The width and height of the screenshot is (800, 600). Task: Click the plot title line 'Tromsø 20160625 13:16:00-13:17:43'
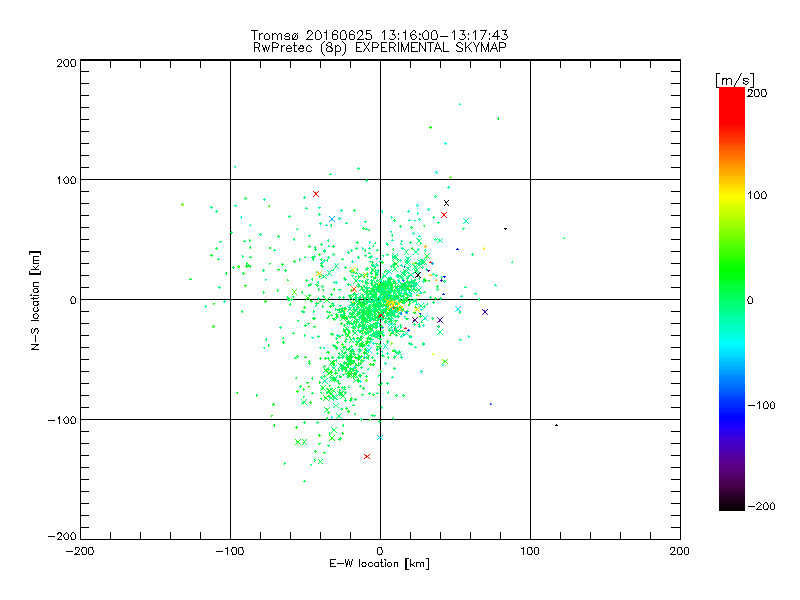tap(379, 35)
